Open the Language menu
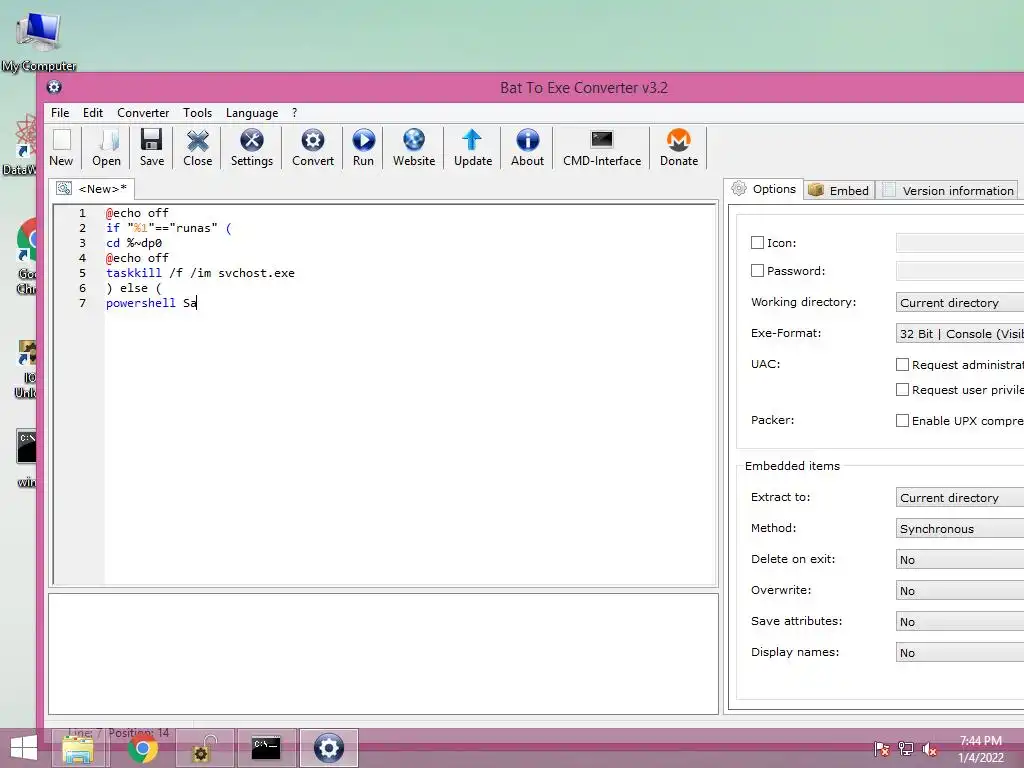The width and height of the screenshot is (1024, 768). click(252, 113)
